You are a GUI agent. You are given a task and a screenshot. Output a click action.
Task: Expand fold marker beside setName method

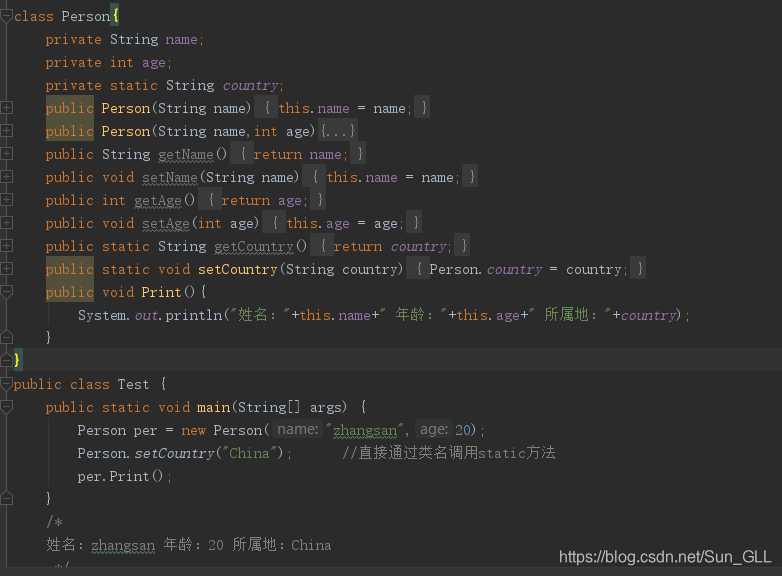pyautogui.click(x=6, y=177)
